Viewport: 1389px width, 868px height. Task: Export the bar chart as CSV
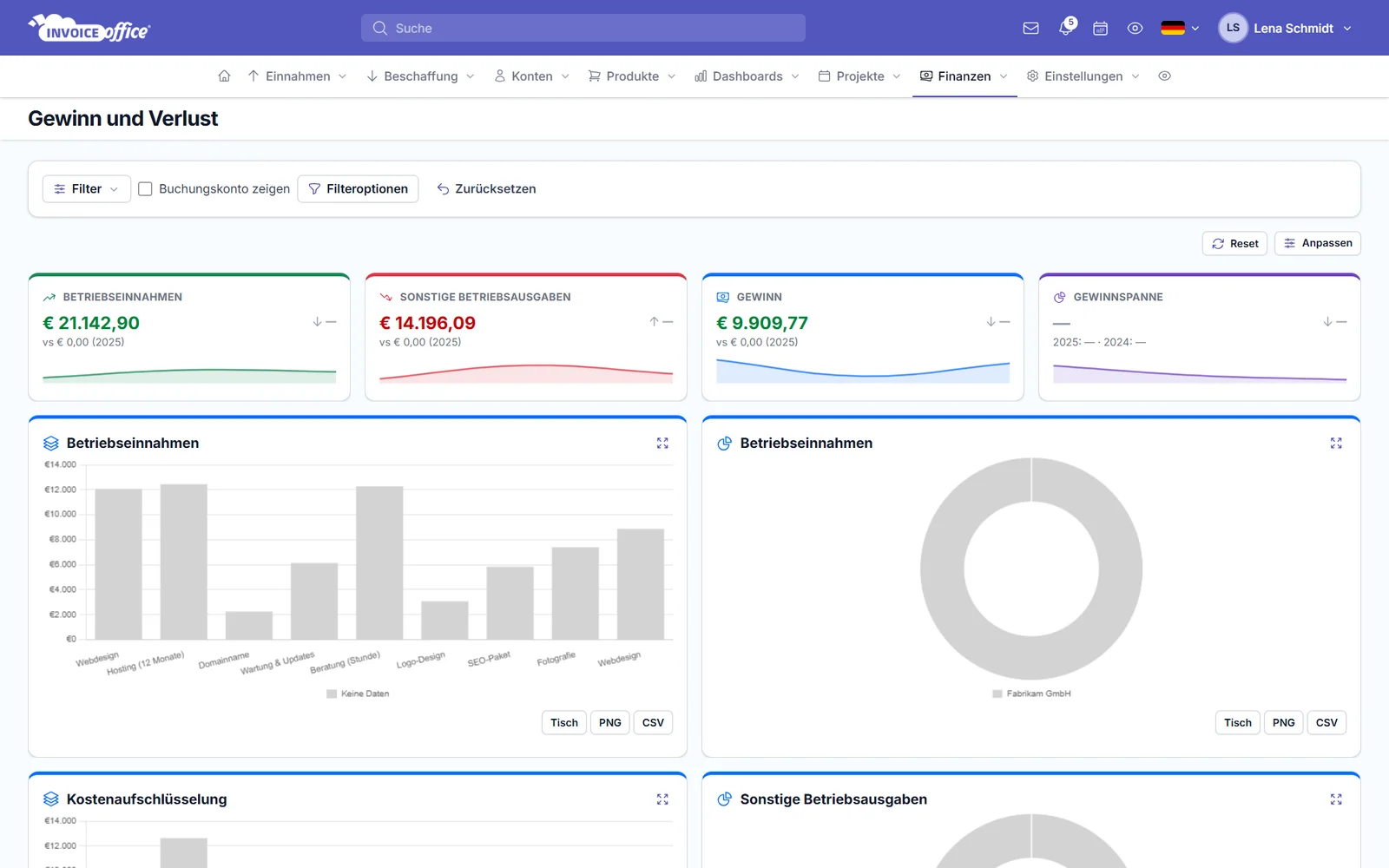[653, 723]
